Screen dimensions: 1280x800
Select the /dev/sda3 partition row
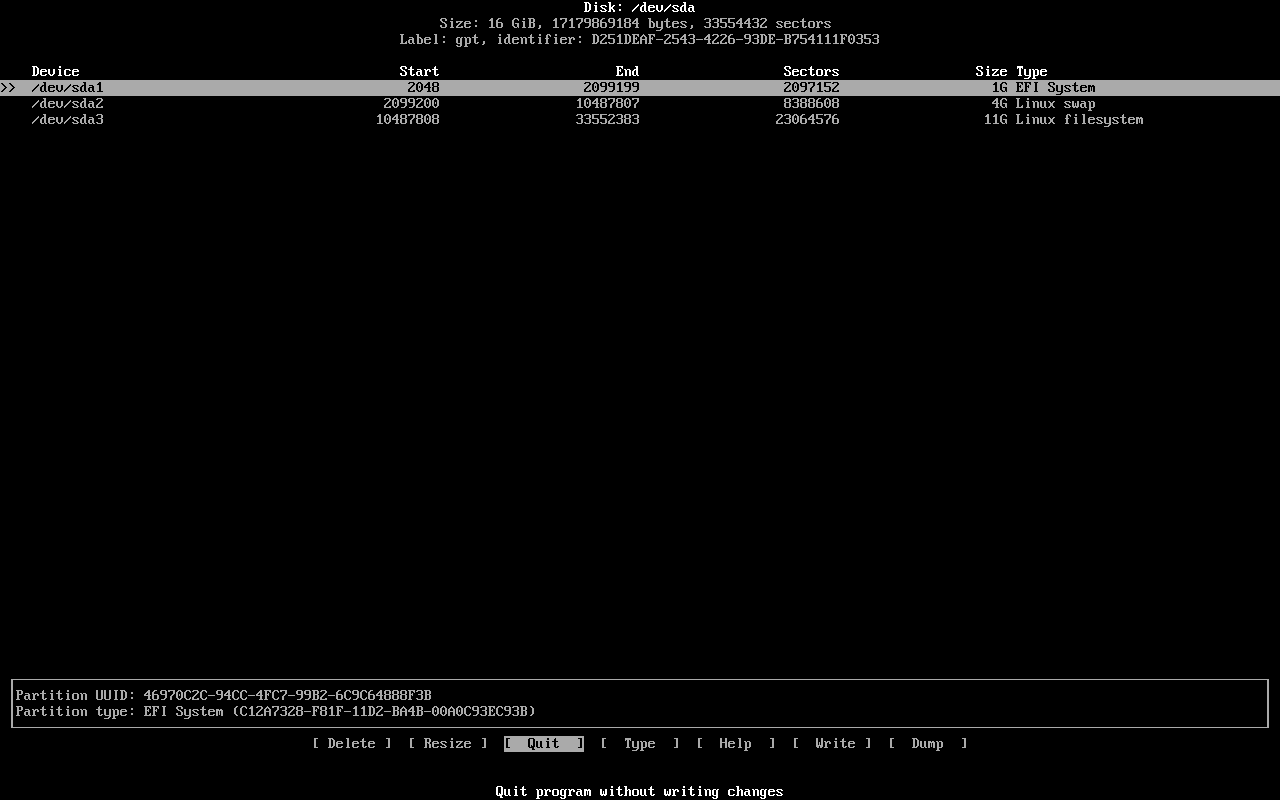[x=67, y=119]
